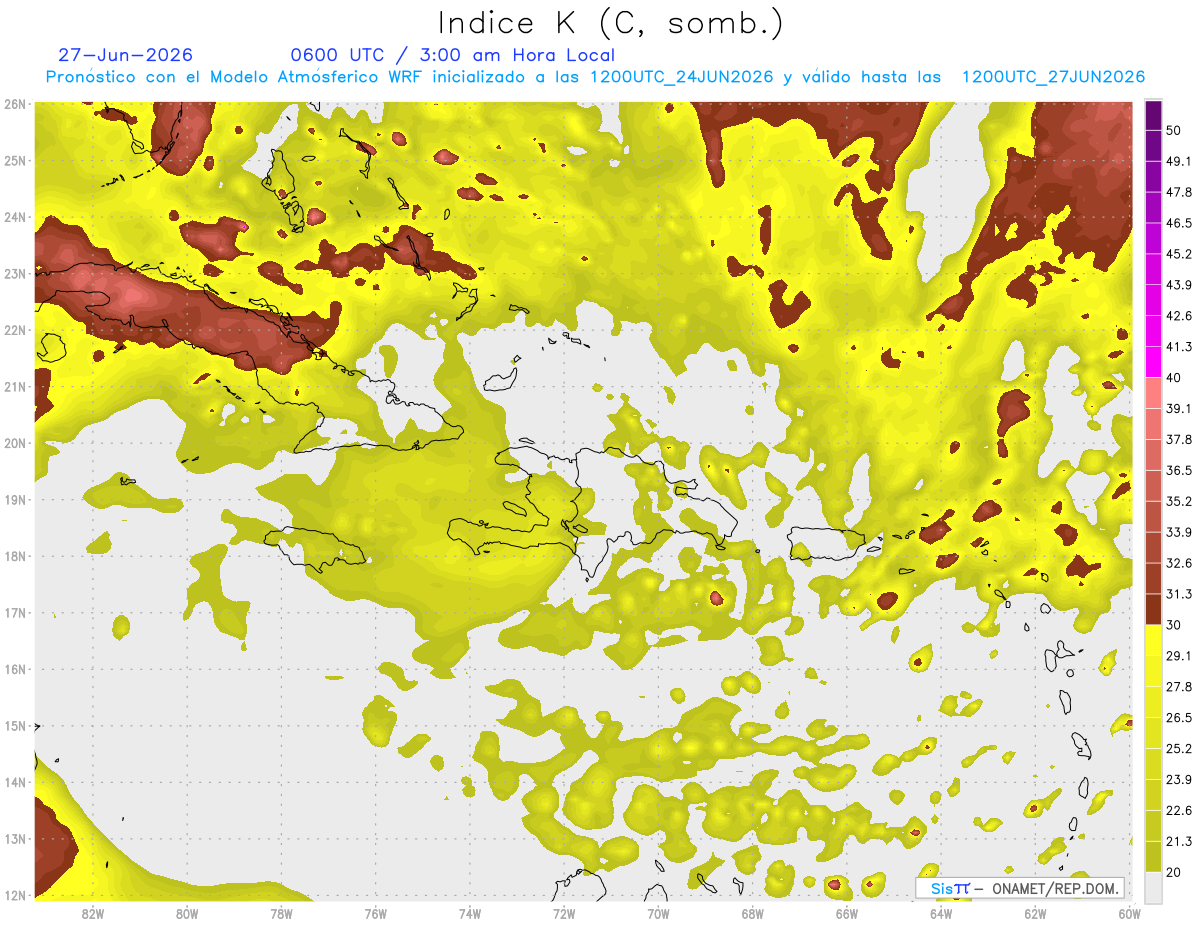Click the color scale value "23.9"
1200x927 pixels.
(1178, 779)
